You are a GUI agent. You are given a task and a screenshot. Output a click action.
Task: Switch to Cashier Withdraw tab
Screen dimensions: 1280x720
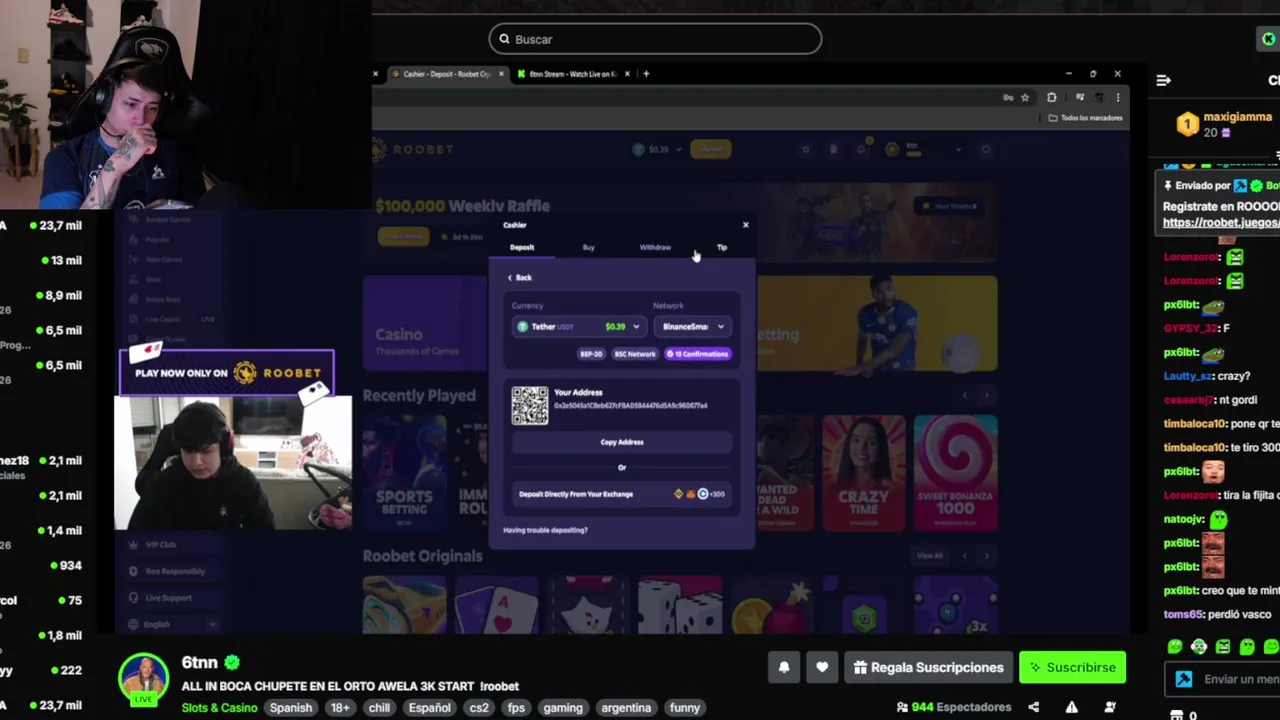(x=655, y=247)
